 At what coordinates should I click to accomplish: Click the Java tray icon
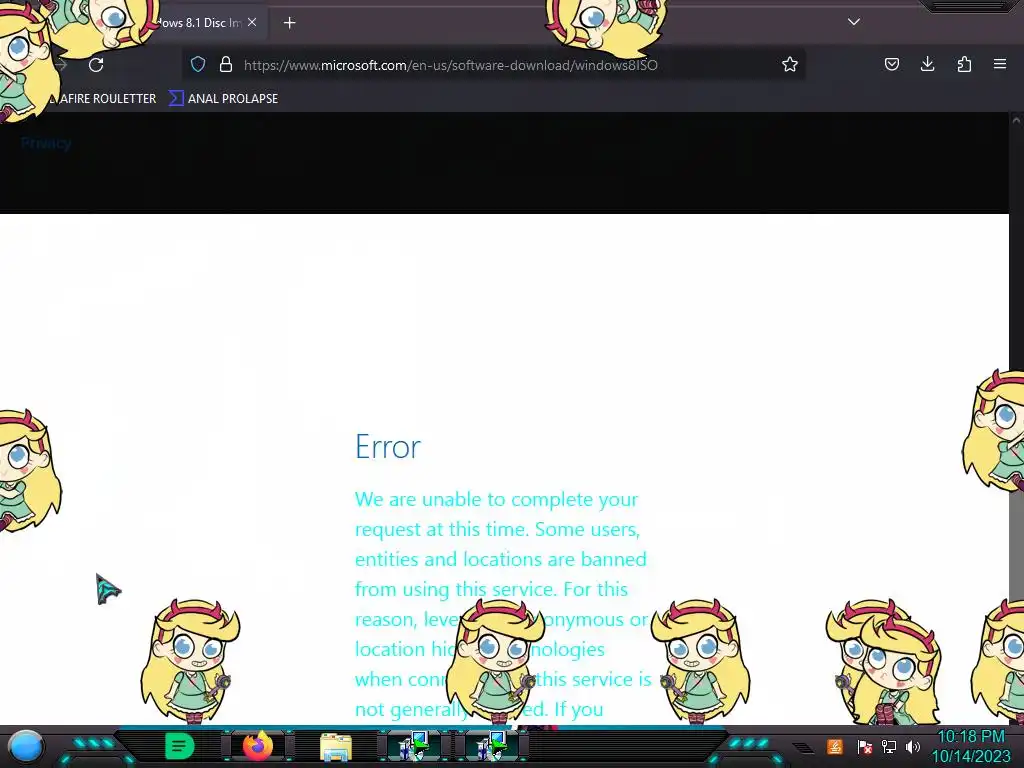tap(835, 746)
